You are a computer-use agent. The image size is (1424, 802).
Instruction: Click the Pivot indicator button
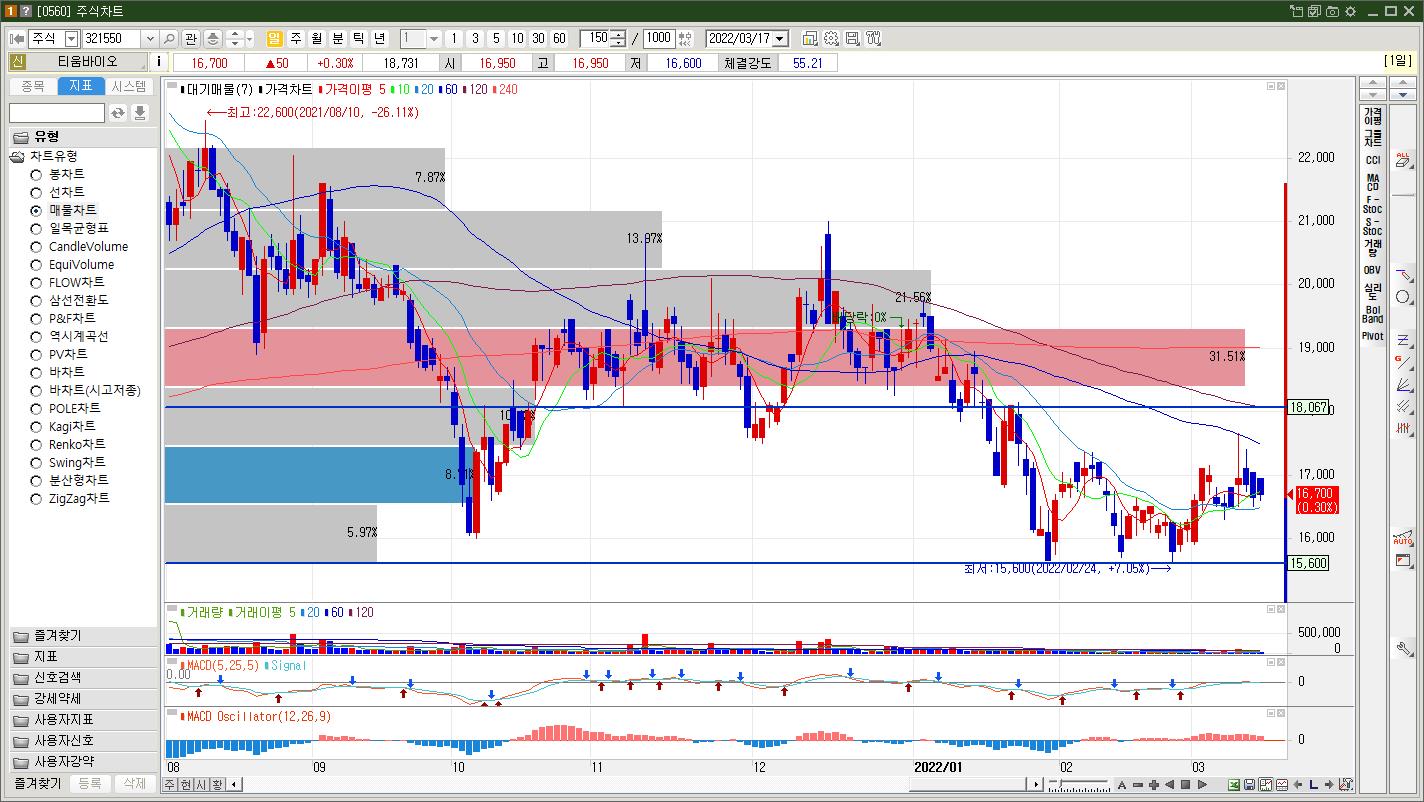[x=1373, y=336]
